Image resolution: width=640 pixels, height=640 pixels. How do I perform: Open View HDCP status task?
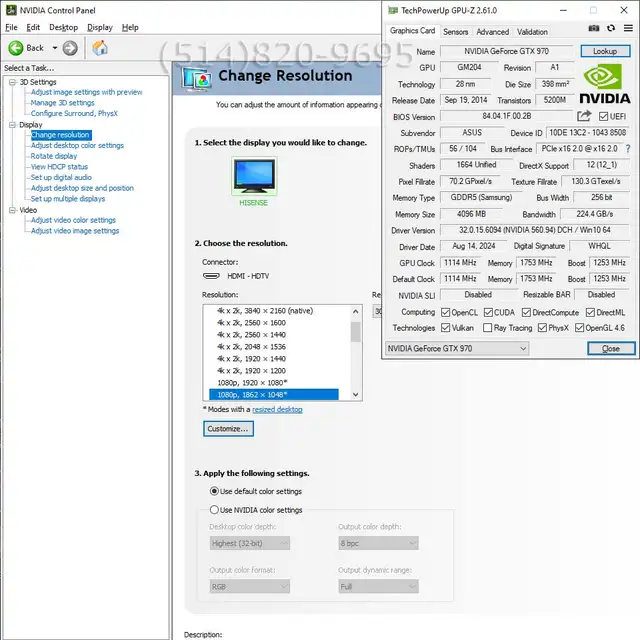pyautogui.click(x=59, y=167)
